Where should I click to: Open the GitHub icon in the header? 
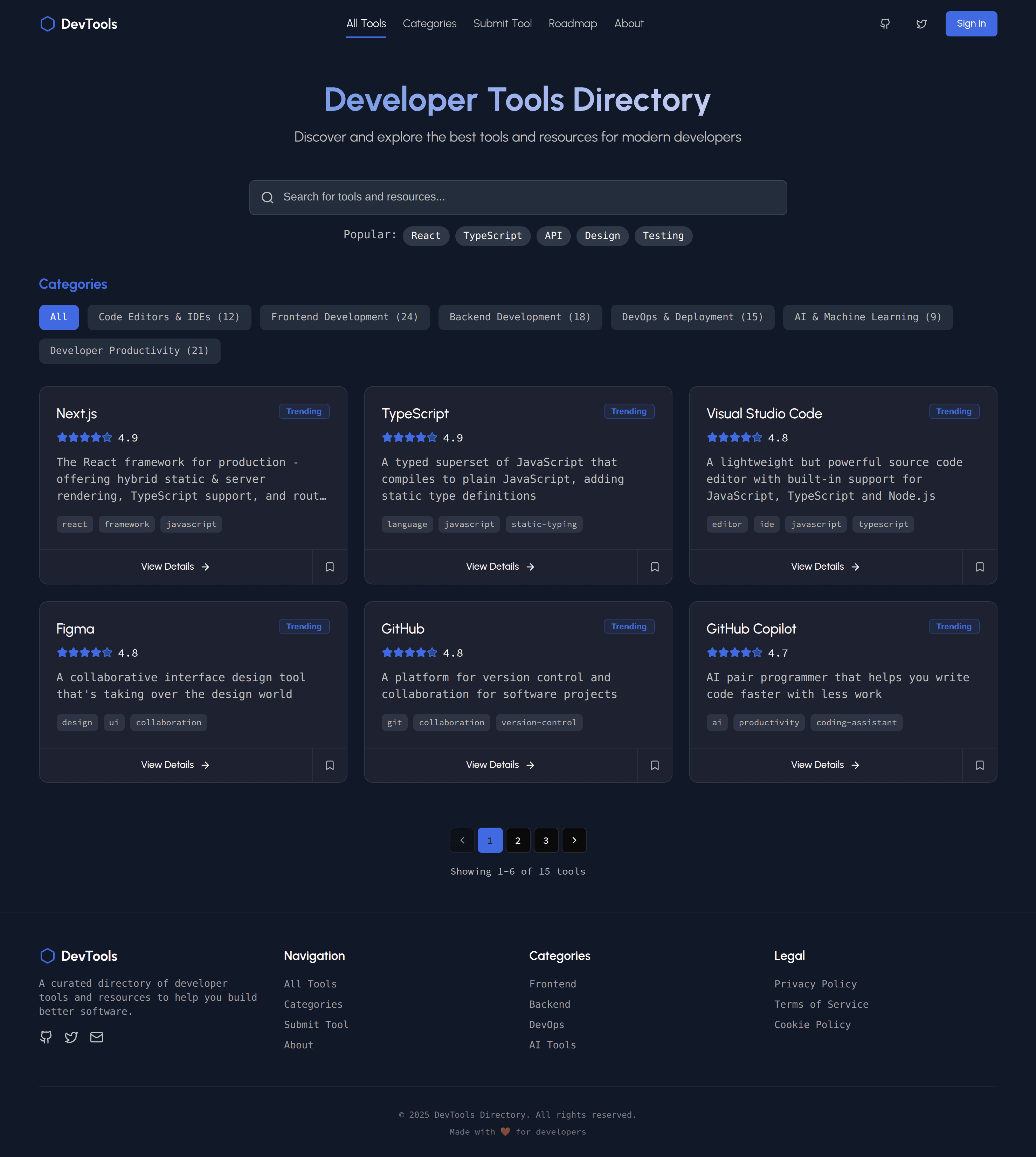(885, 24)
